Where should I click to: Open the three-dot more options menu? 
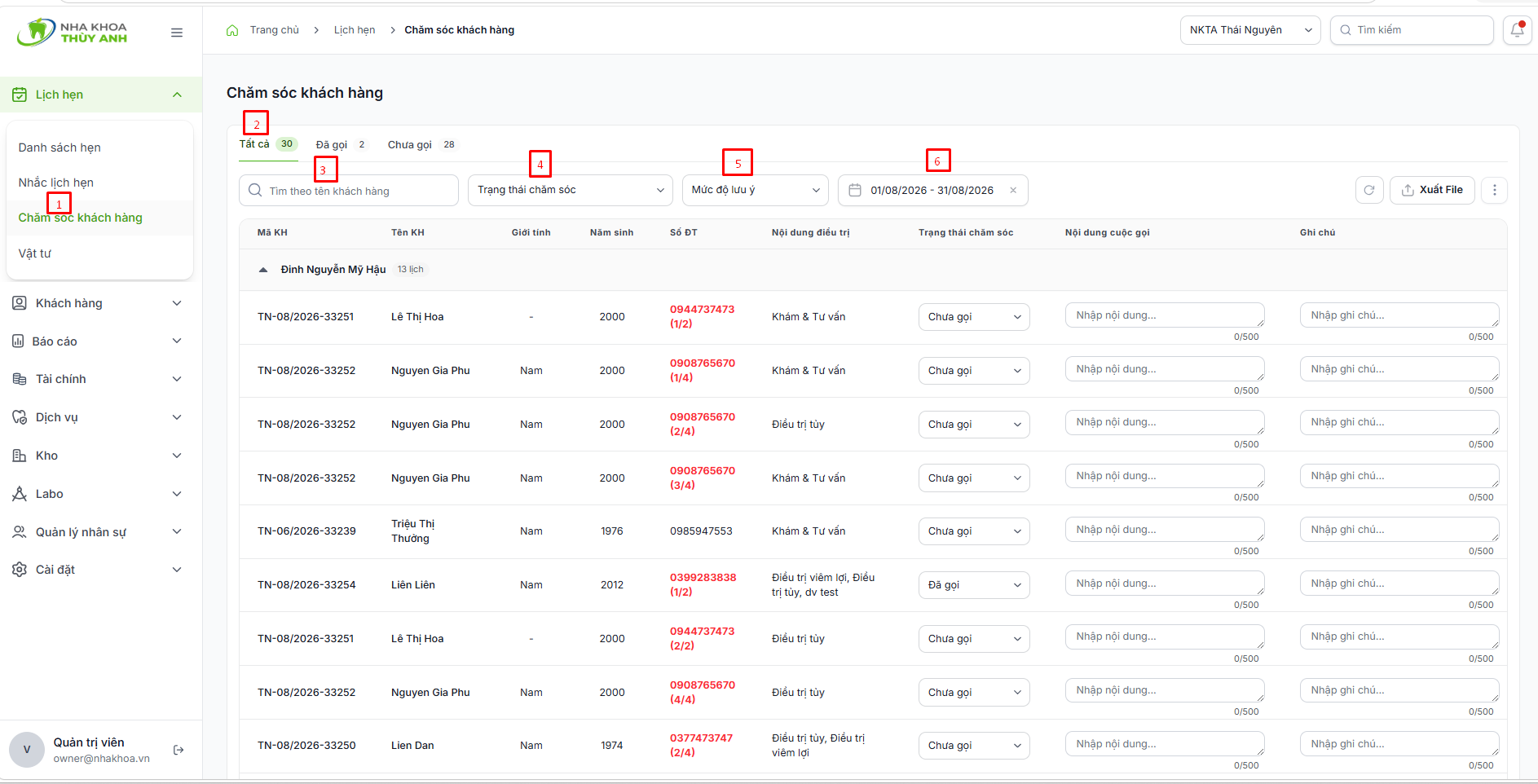tap(1494, 190)
